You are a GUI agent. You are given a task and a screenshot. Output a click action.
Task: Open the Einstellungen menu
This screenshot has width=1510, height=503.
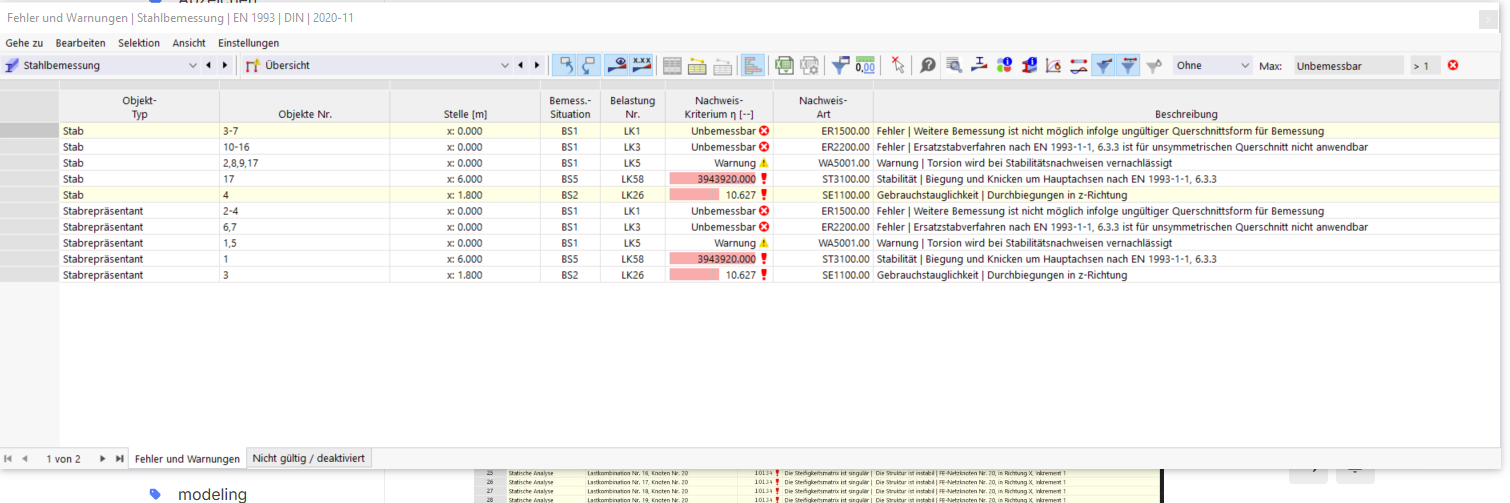point(249,43)
